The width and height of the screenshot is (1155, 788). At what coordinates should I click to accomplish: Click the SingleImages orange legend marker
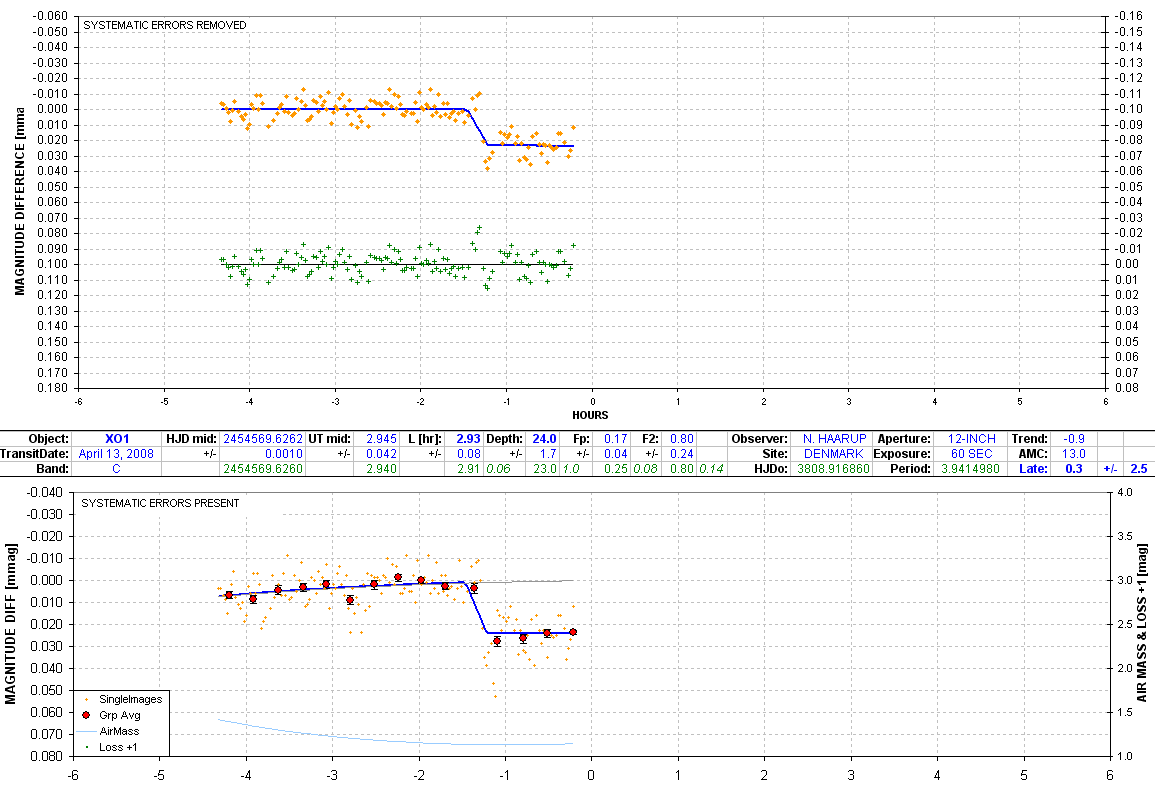[x=87, y=699]
